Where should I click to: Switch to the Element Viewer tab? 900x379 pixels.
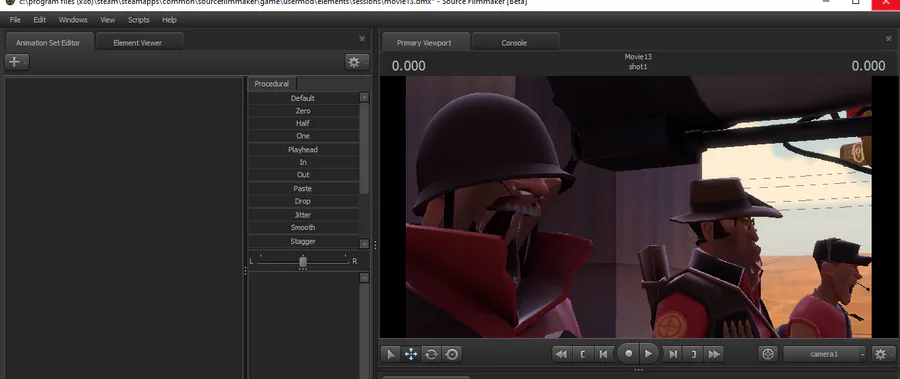point(138,42)
